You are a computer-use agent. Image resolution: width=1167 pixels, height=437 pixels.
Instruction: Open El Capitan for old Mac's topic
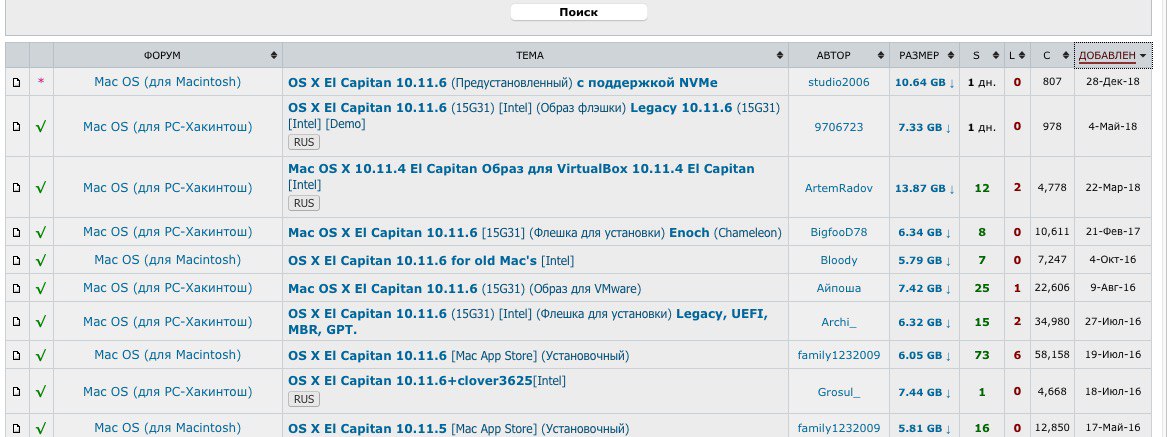tap(431, 261)
